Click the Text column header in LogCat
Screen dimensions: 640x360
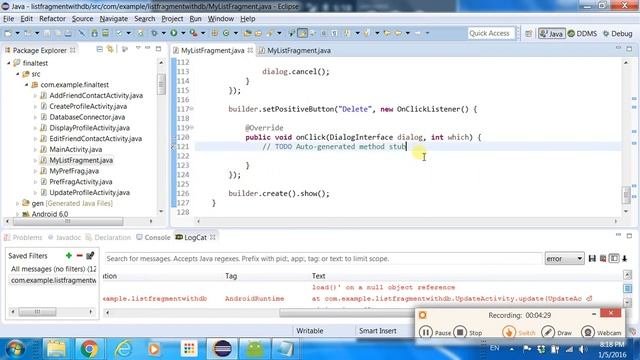tap(318, 276)
